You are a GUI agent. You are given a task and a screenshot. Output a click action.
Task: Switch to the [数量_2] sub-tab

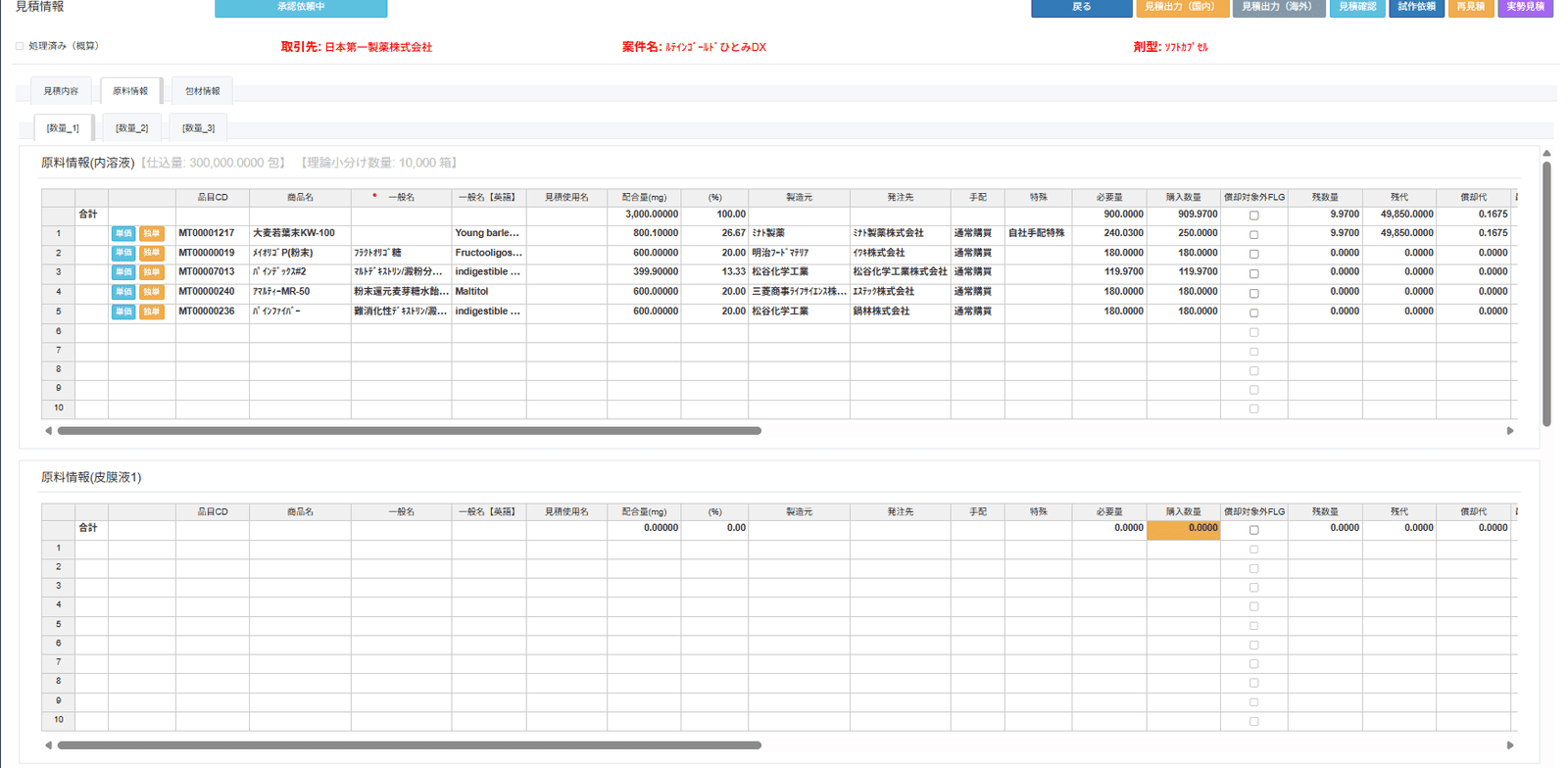coord(132,128)
